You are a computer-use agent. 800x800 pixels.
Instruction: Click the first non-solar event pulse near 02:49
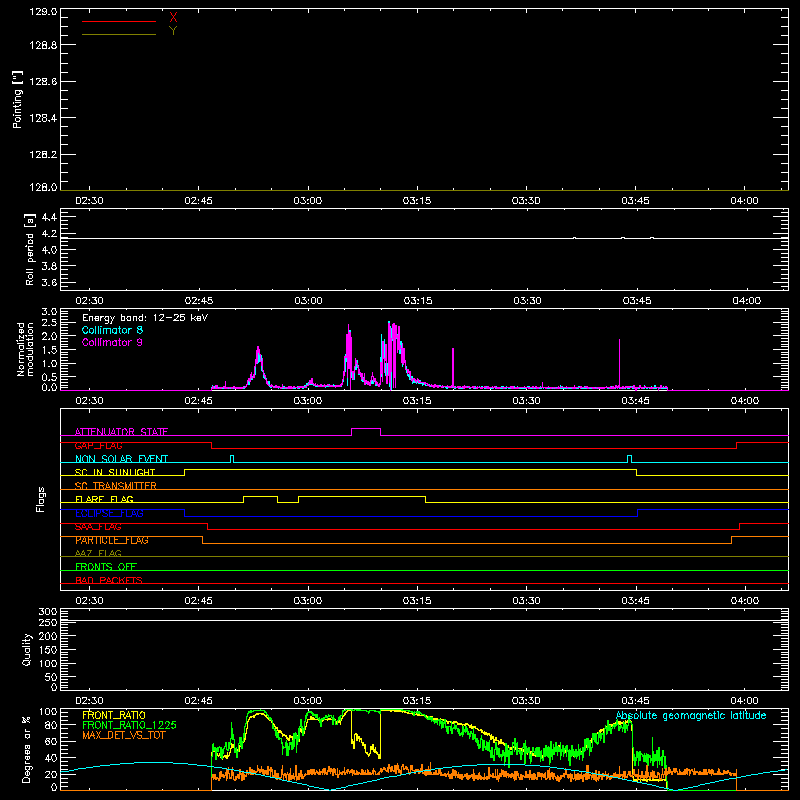pos(232,457)
